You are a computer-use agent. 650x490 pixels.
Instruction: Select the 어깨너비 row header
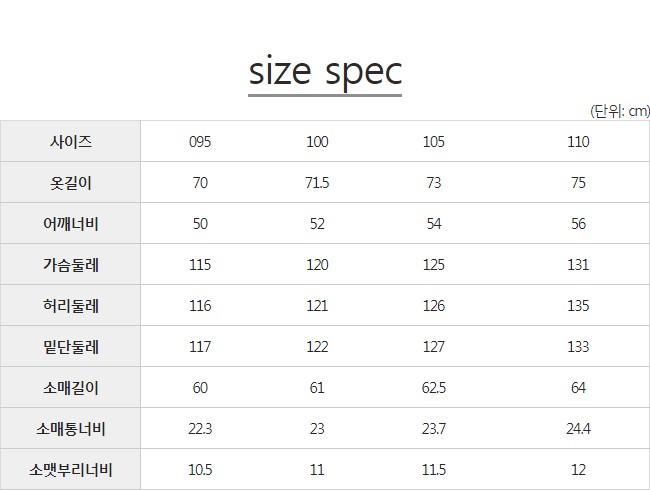(71, 223)
